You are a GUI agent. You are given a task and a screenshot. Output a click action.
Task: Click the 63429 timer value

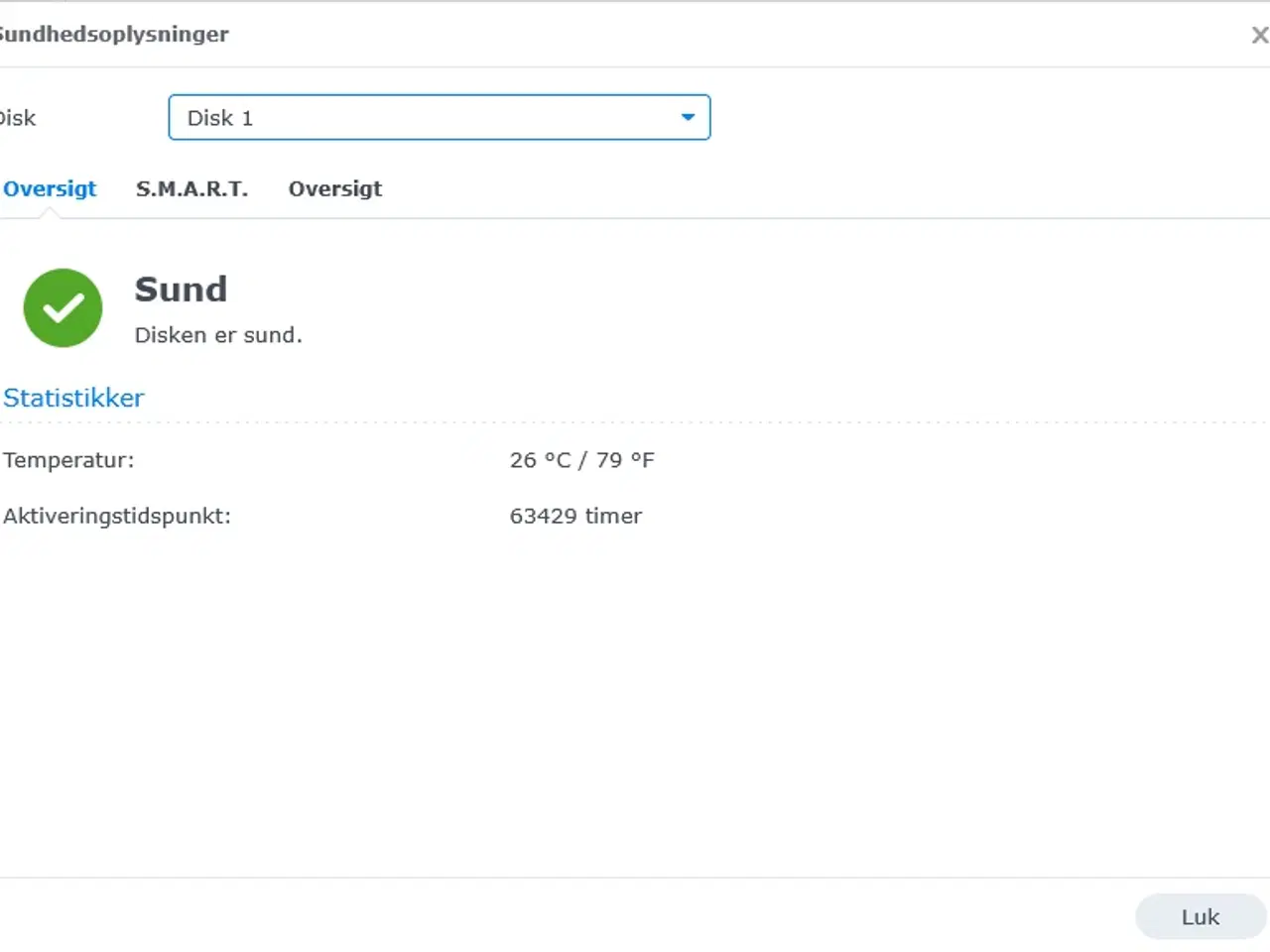pos(575,516)
